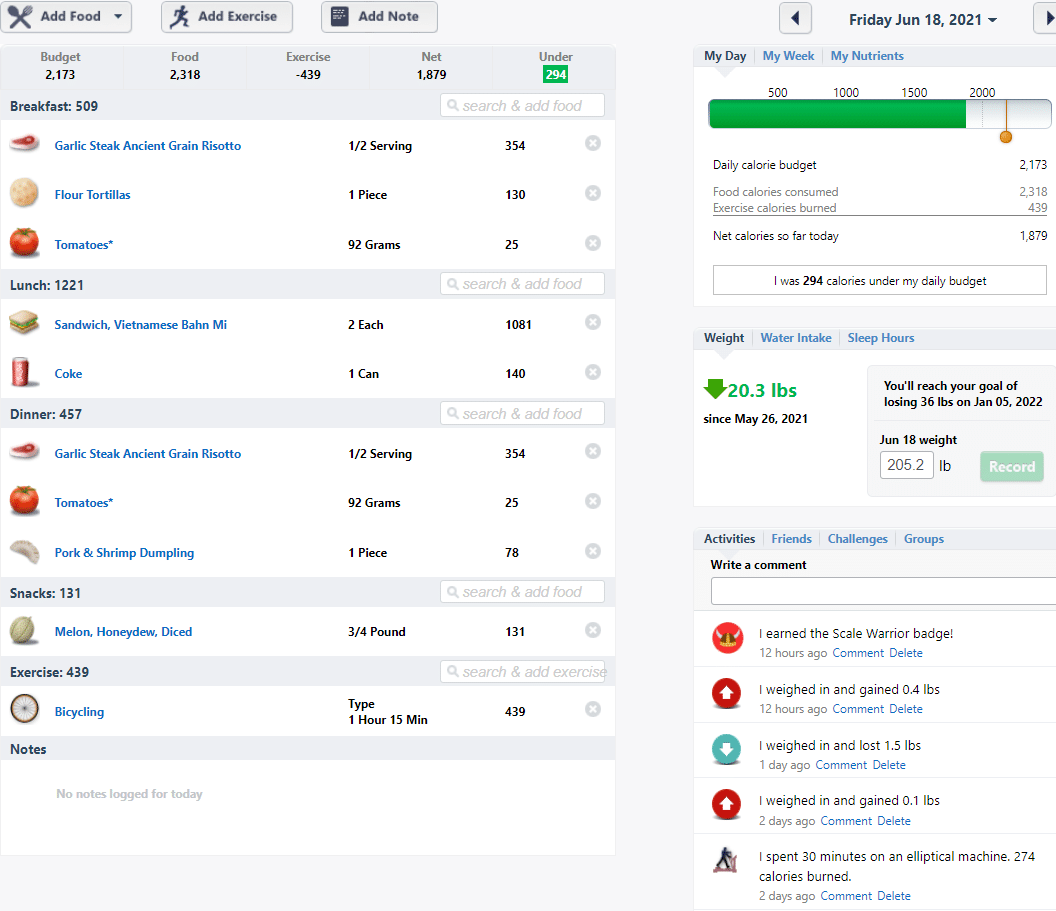
Task: Click the steak icon beside breakfast Garlic Steak Risotto
Action: (x=24, y=143)
